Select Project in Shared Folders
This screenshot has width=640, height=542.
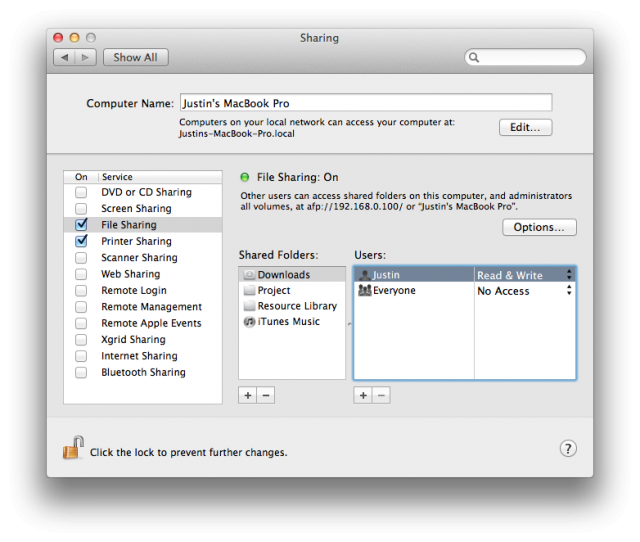[292, 291]
